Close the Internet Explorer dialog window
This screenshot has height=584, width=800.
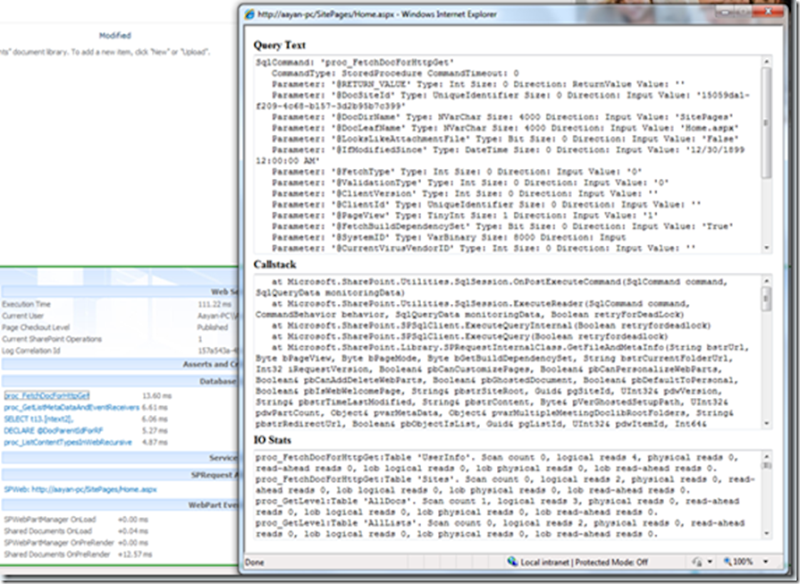click(768, 12)
